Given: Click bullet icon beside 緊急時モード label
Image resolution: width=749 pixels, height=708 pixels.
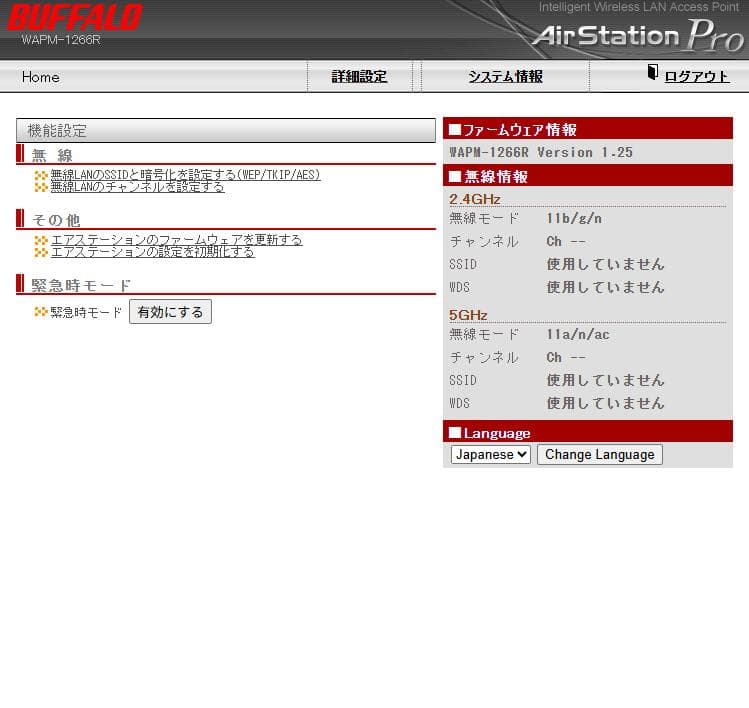Looking at the screenshot, I should pos(41,312).
